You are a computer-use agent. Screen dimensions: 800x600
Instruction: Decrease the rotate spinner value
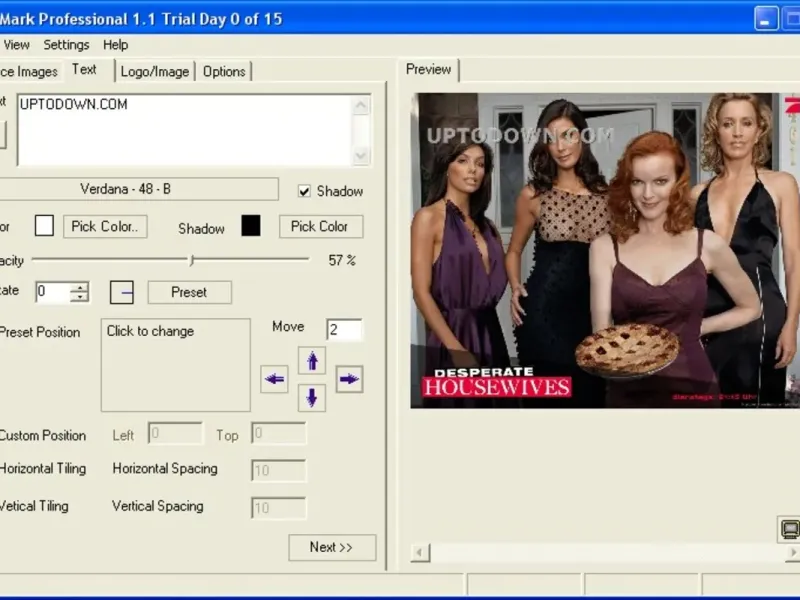[80, 297]
